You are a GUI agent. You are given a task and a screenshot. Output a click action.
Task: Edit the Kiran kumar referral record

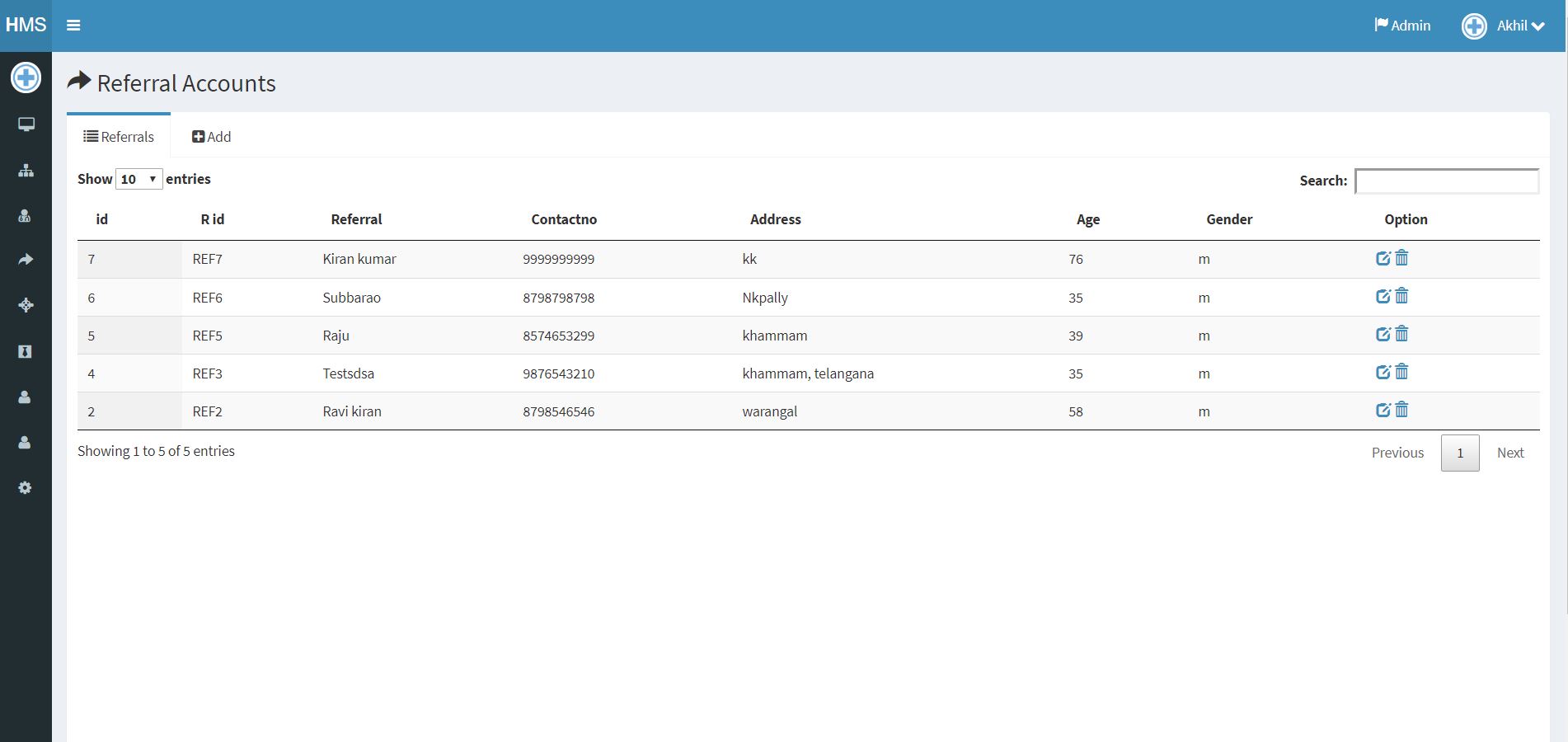1383,259
